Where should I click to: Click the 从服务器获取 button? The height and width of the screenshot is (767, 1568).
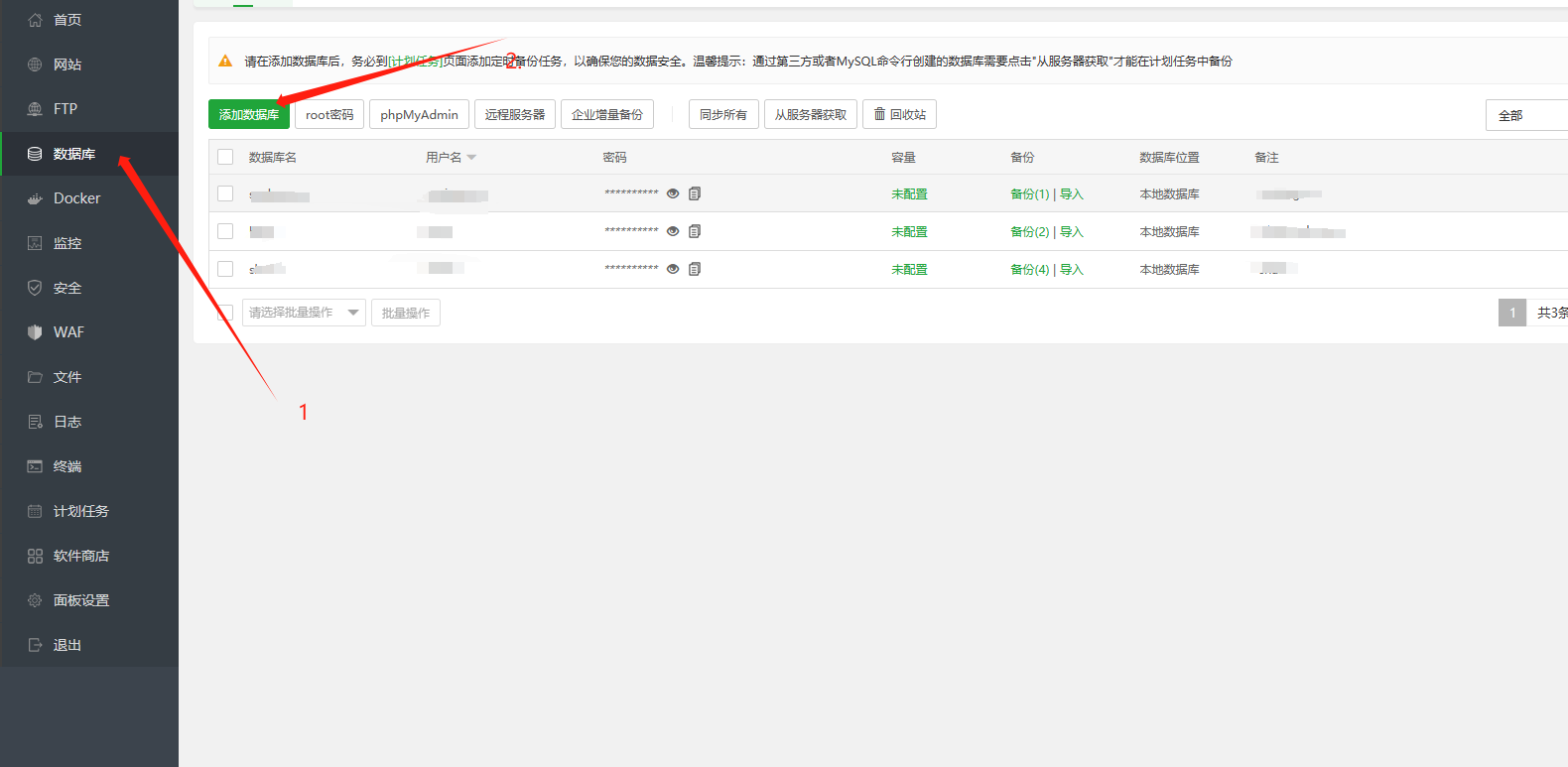pyautogui.click(x=811, y=114)
